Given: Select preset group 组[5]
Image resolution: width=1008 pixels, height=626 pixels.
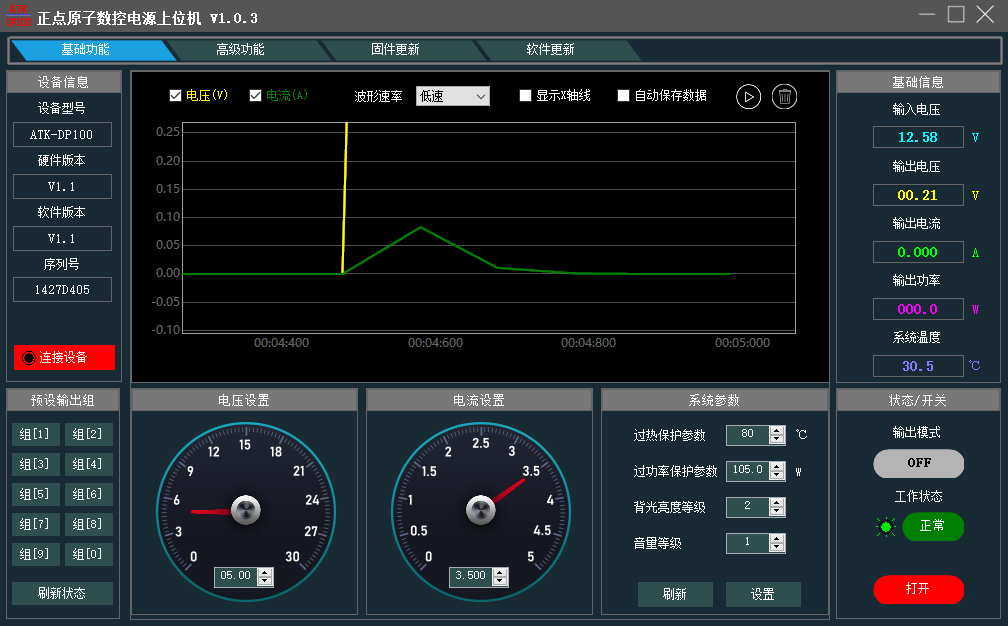Looking at the screenshot, I should (x=35, y=494).
